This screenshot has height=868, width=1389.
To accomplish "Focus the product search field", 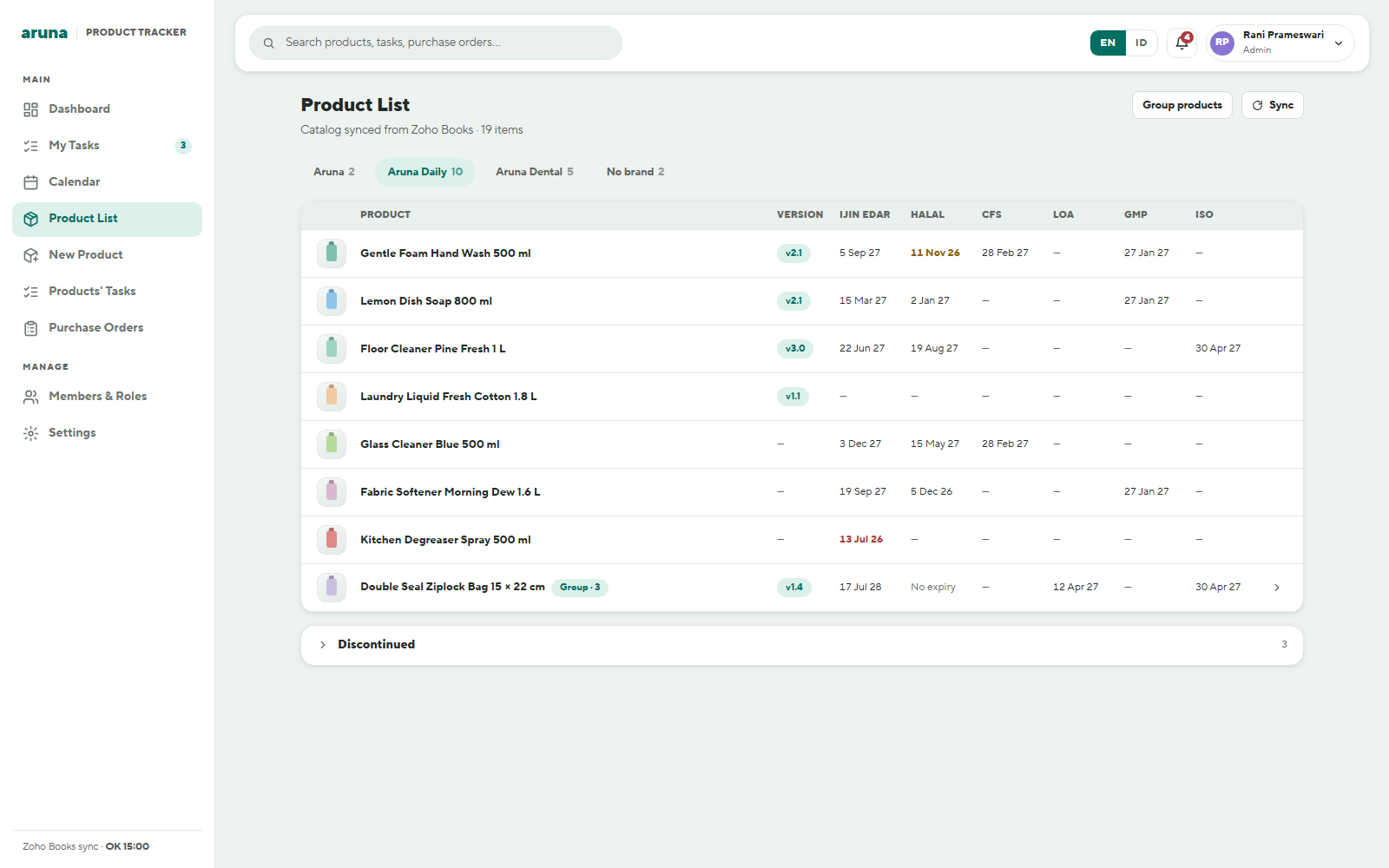I will tap(436, 43).
